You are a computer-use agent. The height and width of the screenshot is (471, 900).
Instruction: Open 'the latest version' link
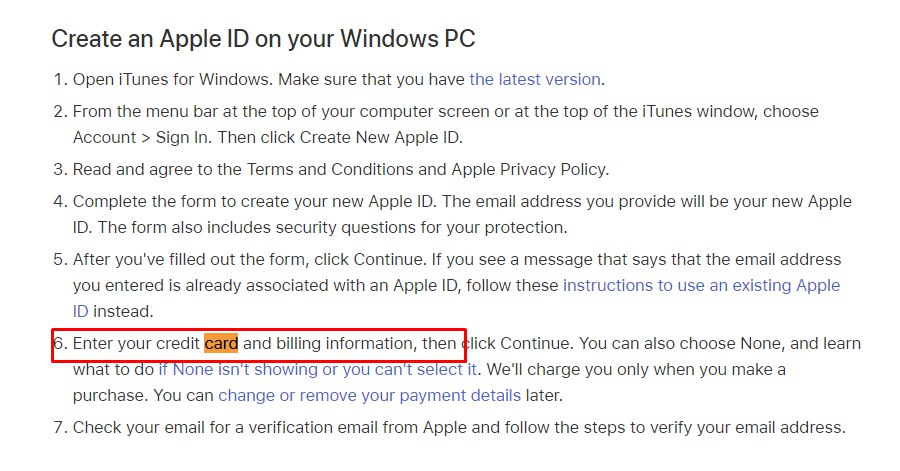tap(535, 79)
